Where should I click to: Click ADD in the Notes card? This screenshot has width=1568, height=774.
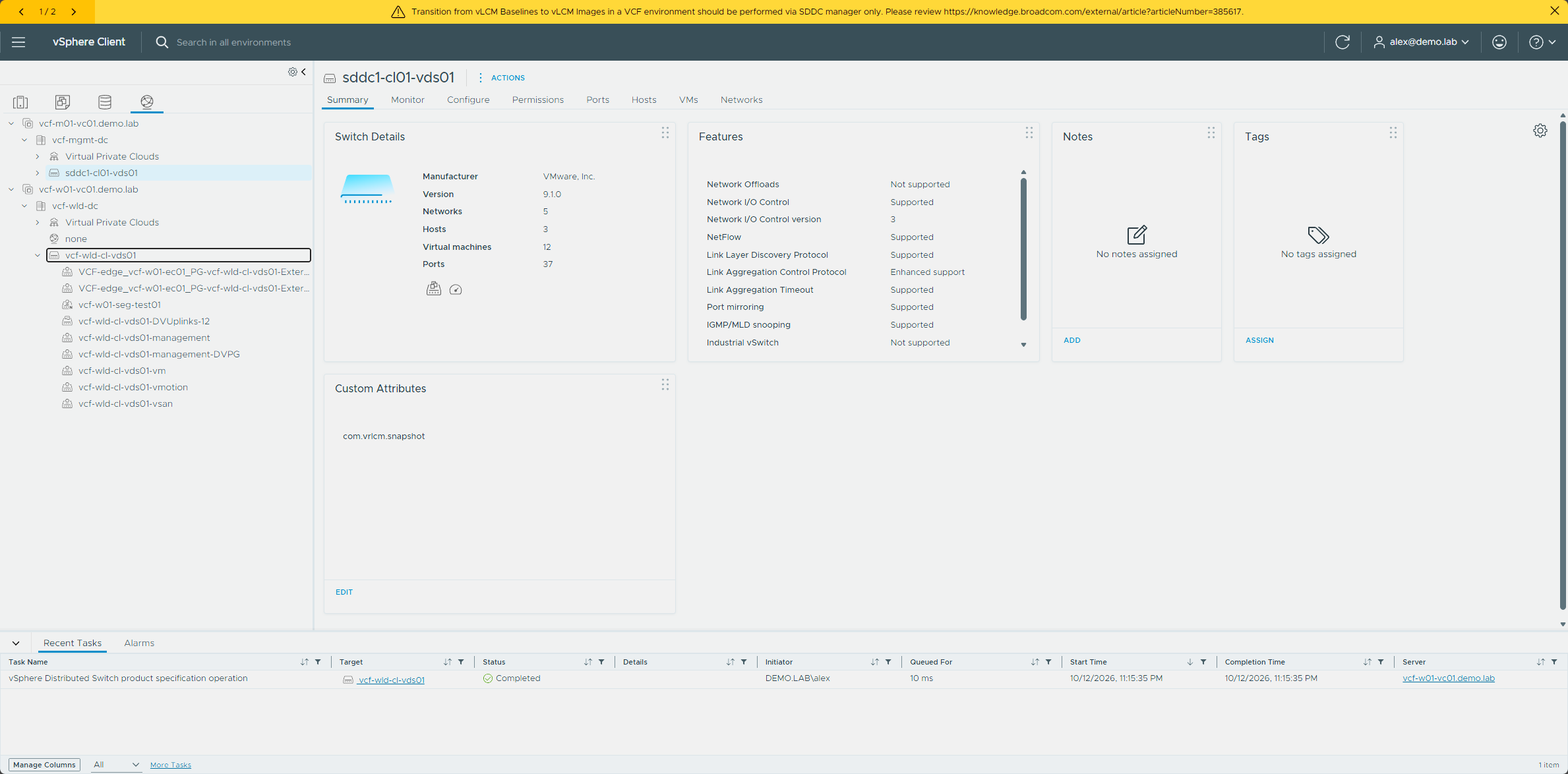[x=1071, y=340]
